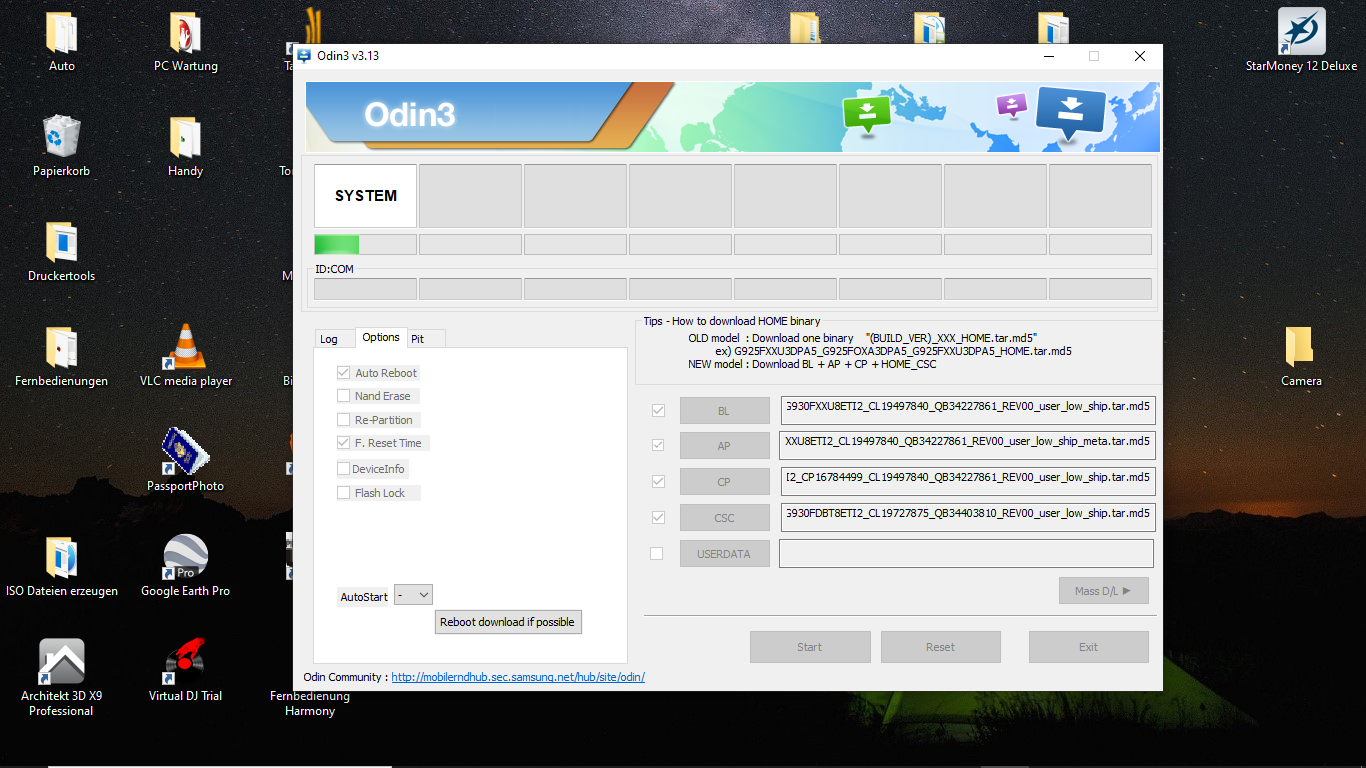The width and height of the screenshot is (1366, 768).
Task: Open the PC Wartung desktop icon
Action: 185,43
